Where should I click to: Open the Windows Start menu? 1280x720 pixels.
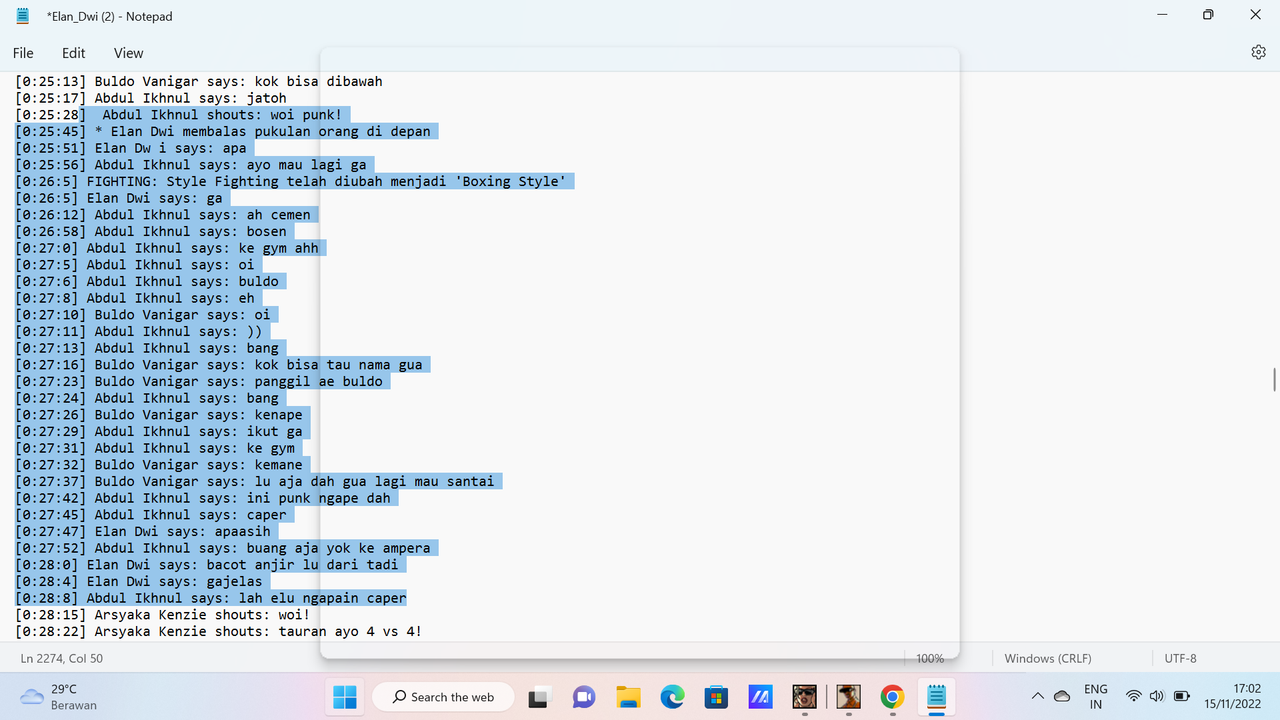coord(344,696)
